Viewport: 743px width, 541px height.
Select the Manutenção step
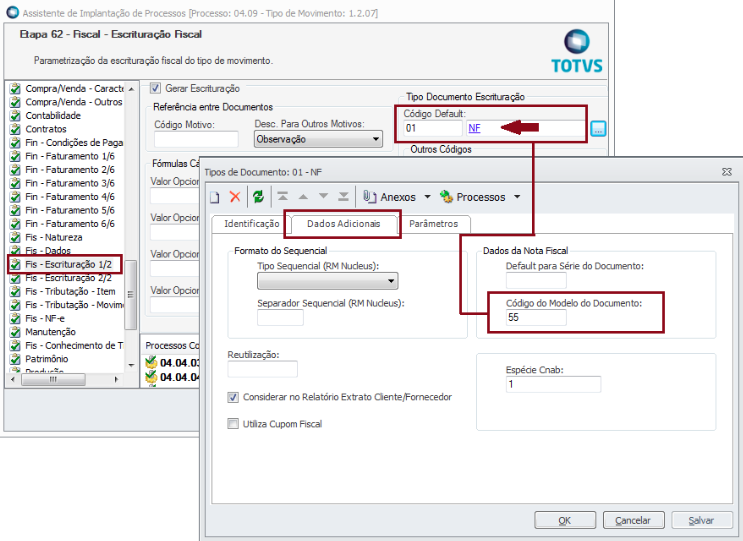50,332
